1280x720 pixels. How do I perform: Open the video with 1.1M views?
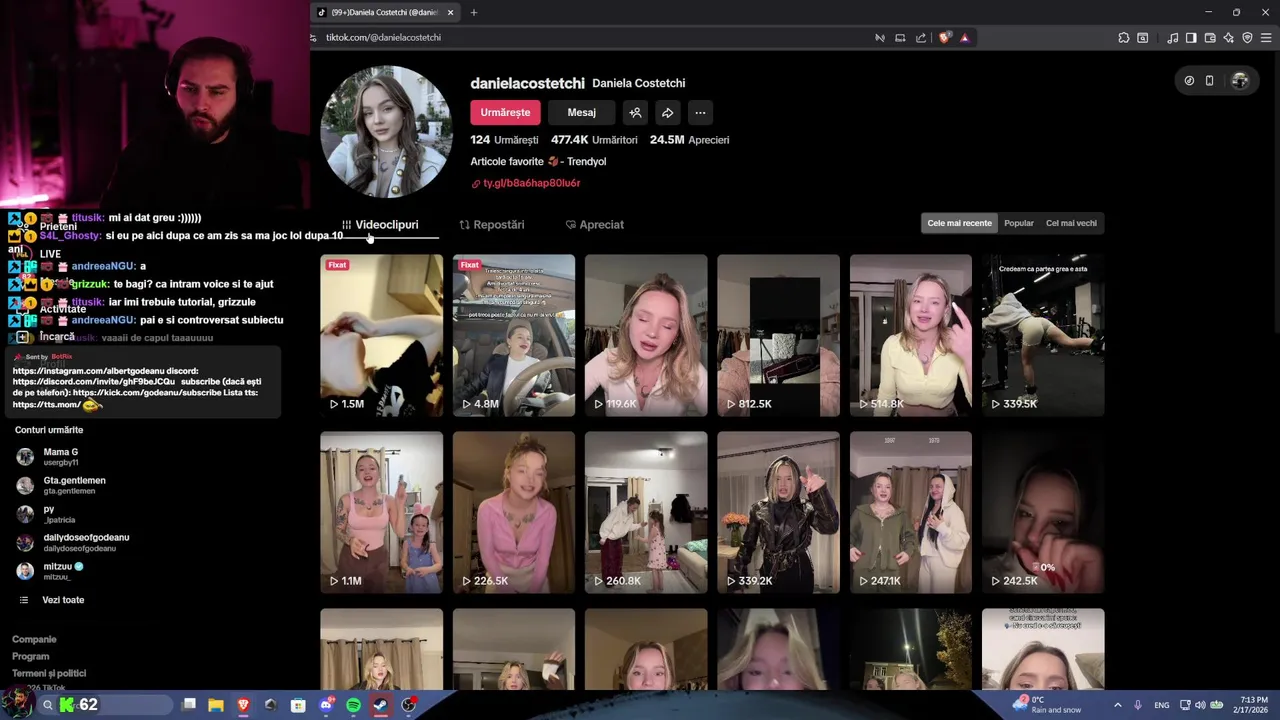click(x=381, y=512)
